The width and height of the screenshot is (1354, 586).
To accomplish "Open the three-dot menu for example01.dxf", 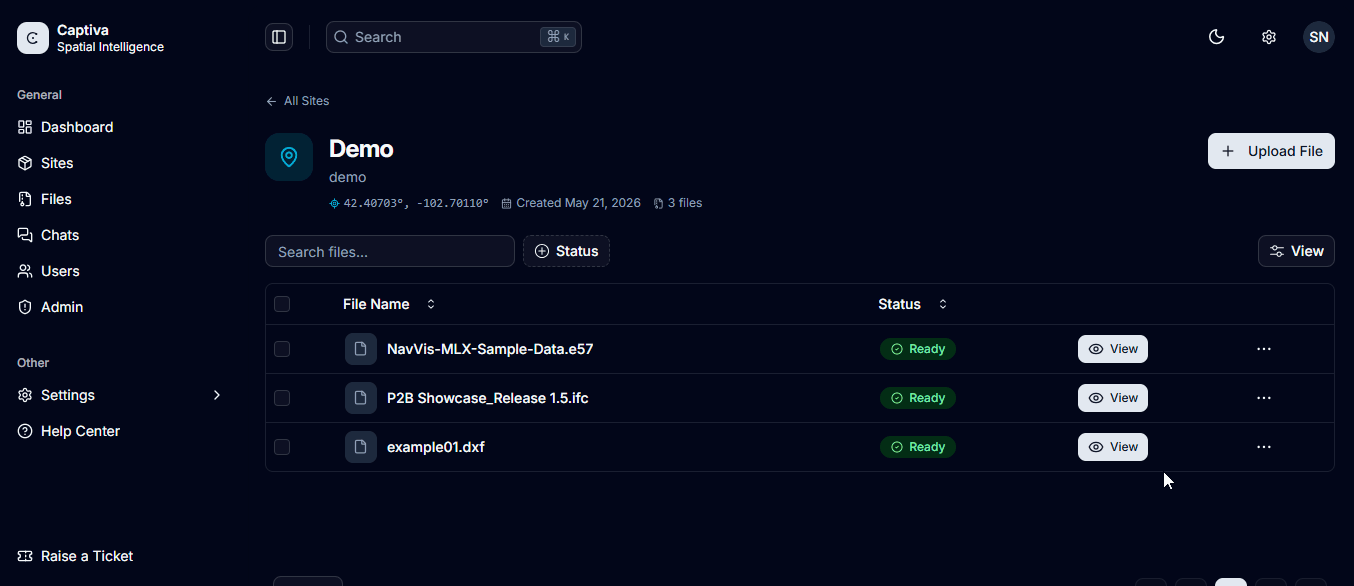I will coord(1264,447).
